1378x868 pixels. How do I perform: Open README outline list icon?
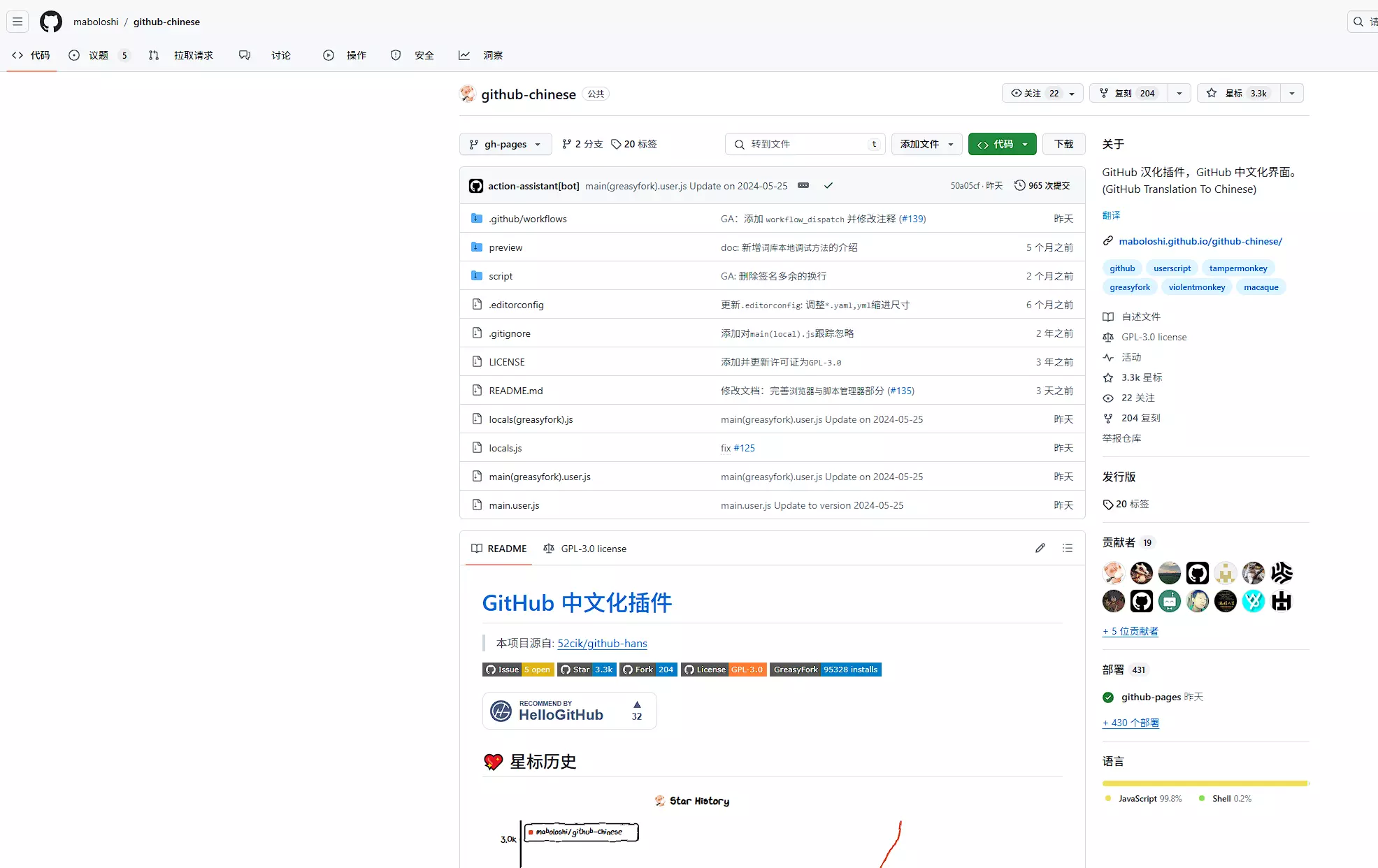point(1067,549)
